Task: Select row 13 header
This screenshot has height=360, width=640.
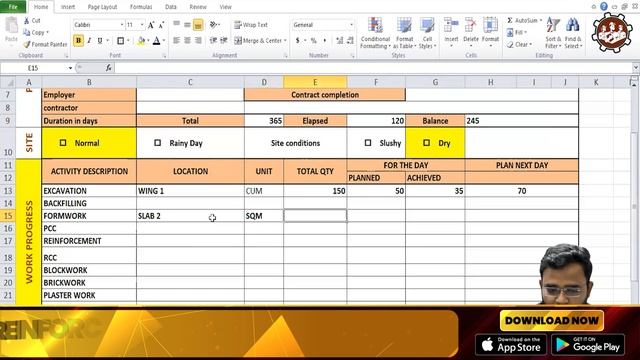Action: click(8, 191)
